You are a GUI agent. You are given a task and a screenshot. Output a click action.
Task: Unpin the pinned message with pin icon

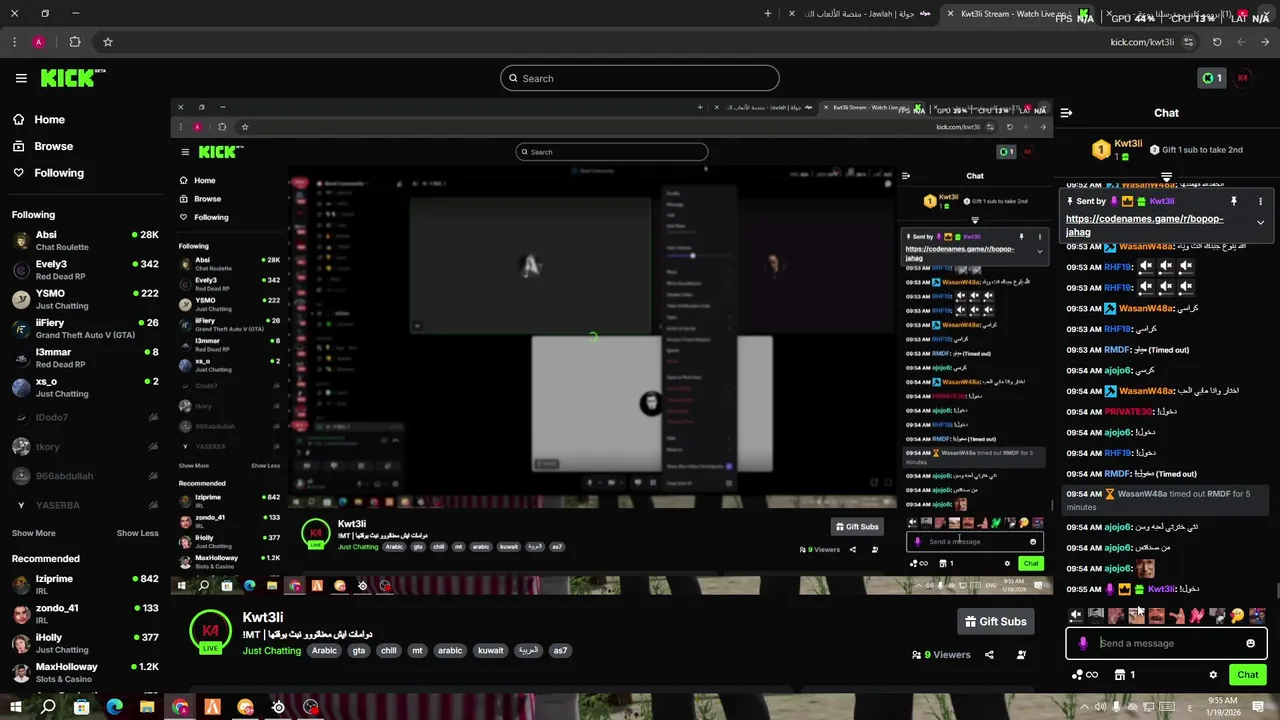[1234, 201]
